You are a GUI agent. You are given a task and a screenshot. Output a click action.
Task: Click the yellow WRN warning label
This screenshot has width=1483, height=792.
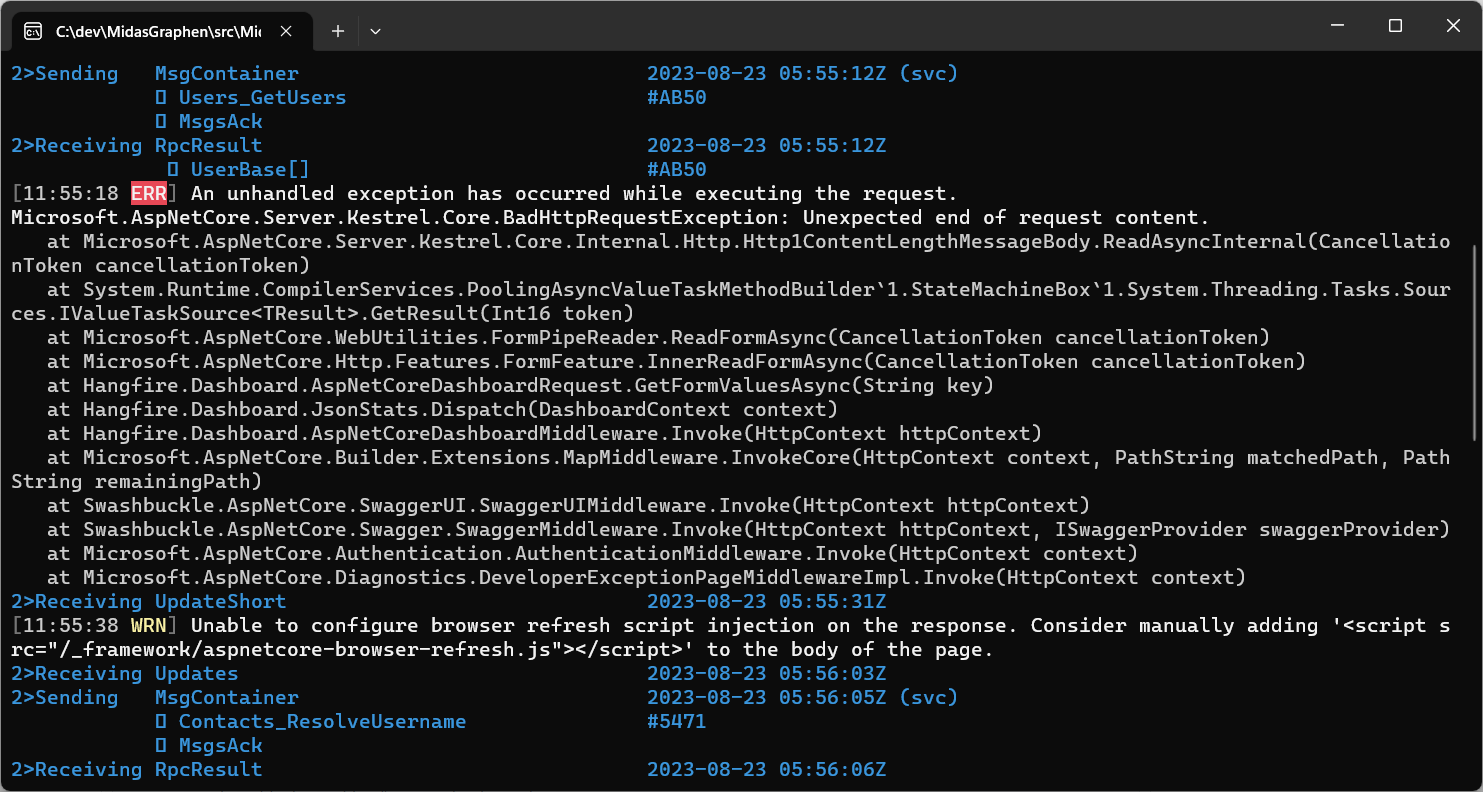tap(148, 625)
